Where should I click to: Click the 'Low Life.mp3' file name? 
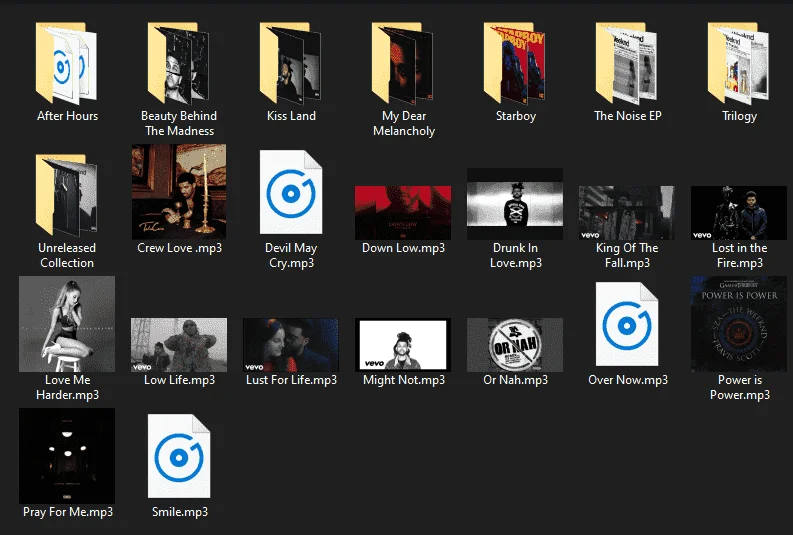pos(180,380)
